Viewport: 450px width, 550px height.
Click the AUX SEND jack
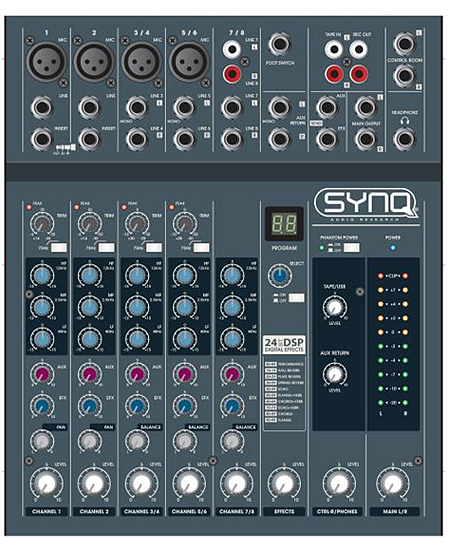click(x=327, y=108)
